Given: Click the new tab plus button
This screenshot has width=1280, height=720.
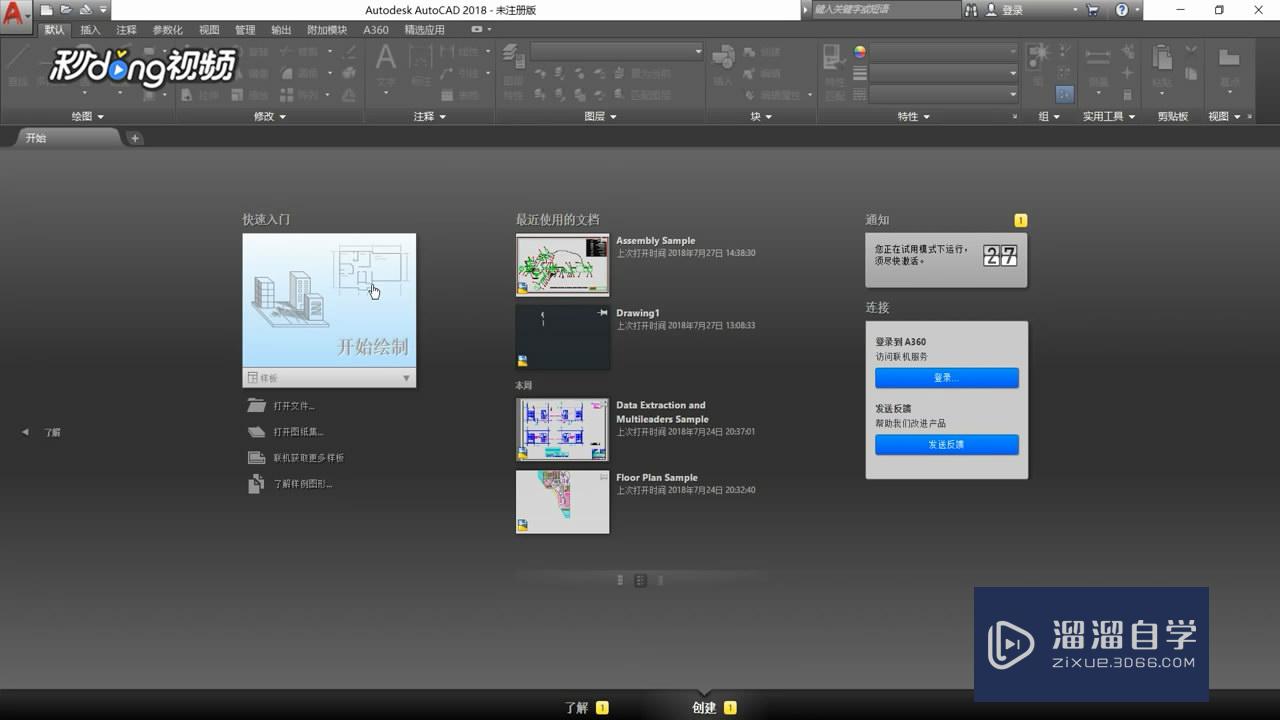Looking at the screenshot, I should click(135, 138).
